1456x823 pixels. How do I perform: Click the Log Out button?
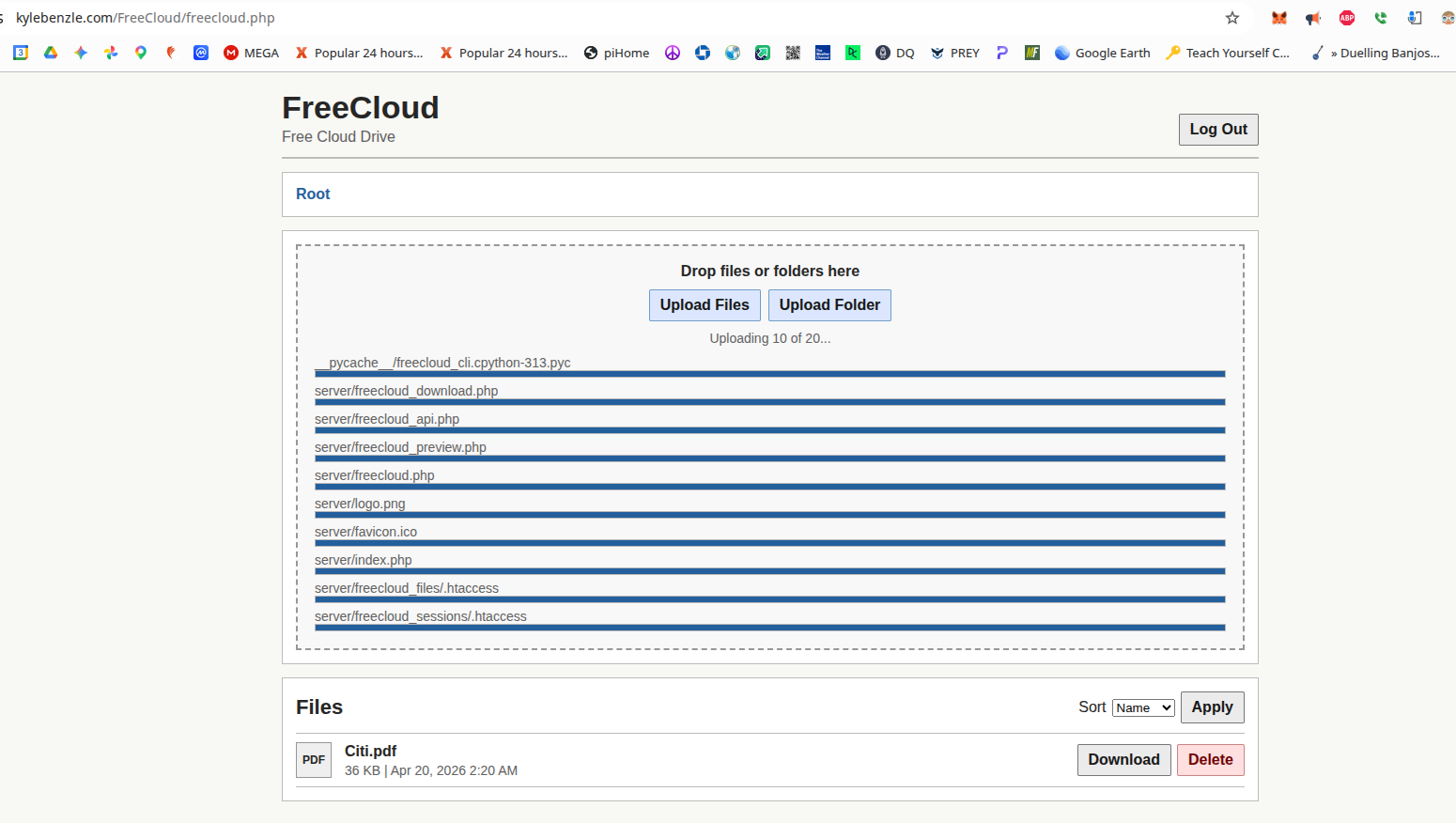point(1217,129)
